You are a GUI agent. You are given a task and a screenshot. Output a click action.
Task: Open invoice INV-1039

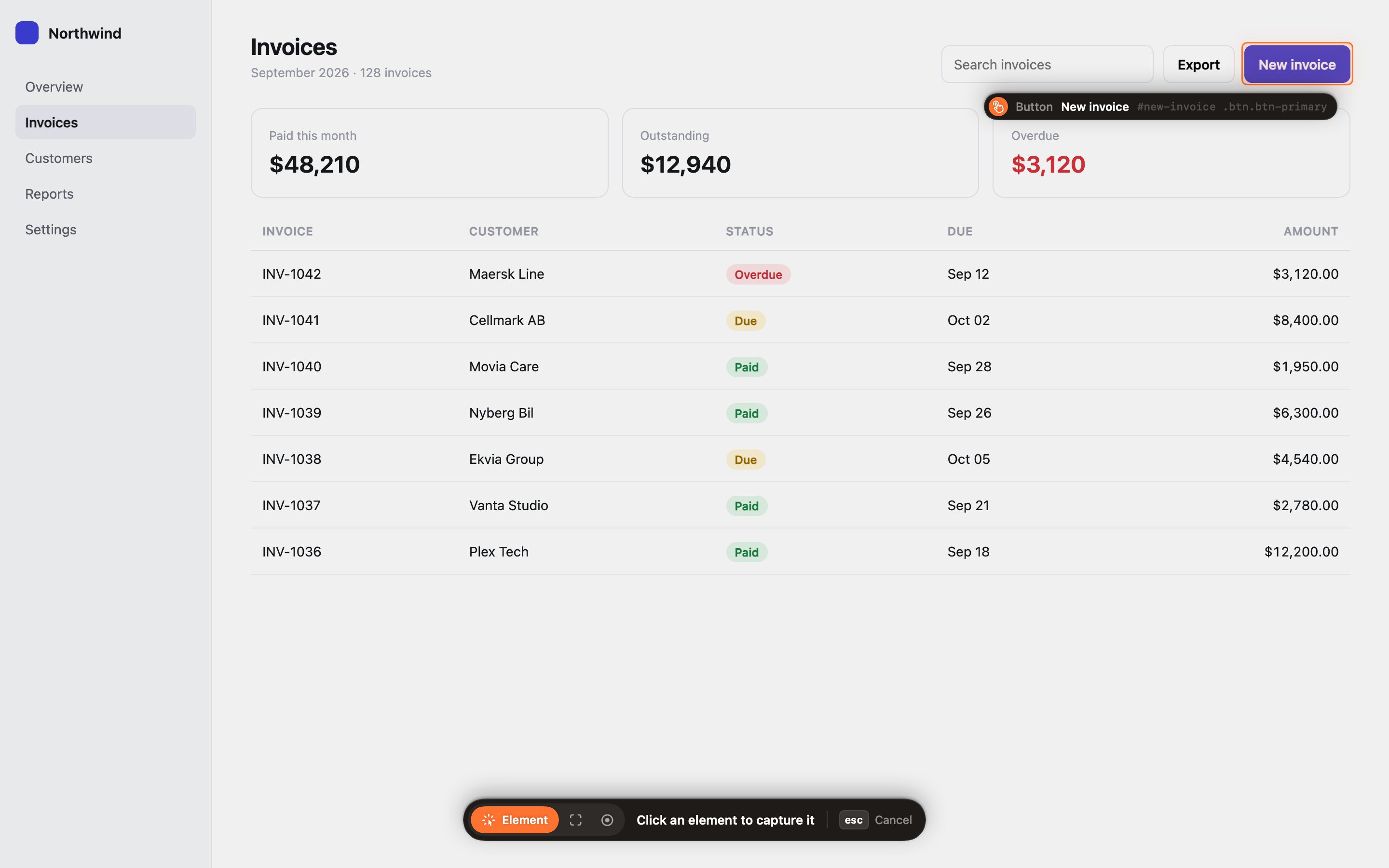pos(292,413)
